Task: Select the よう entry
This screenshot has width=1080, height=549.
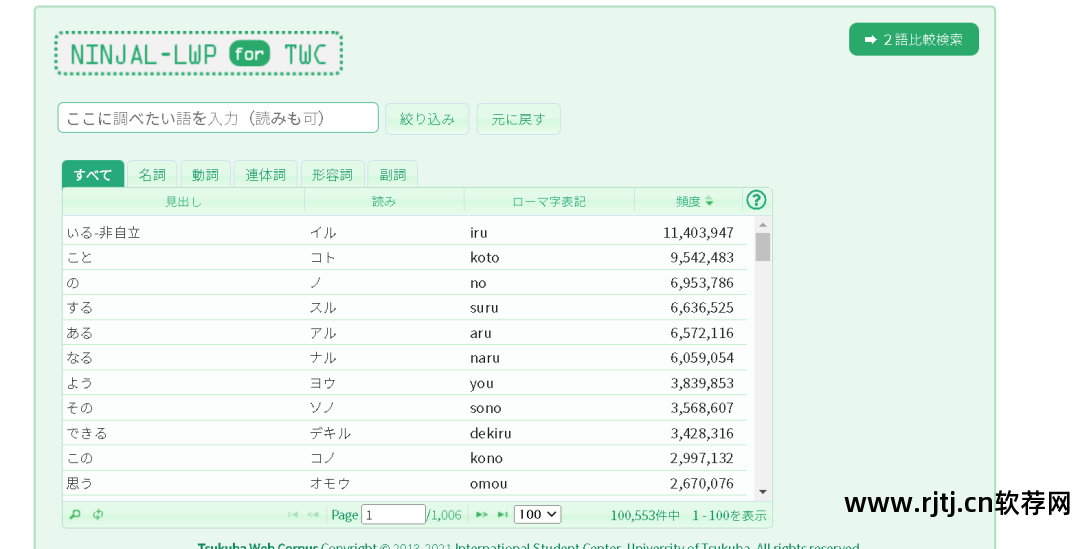Action: tap(79, 384)
